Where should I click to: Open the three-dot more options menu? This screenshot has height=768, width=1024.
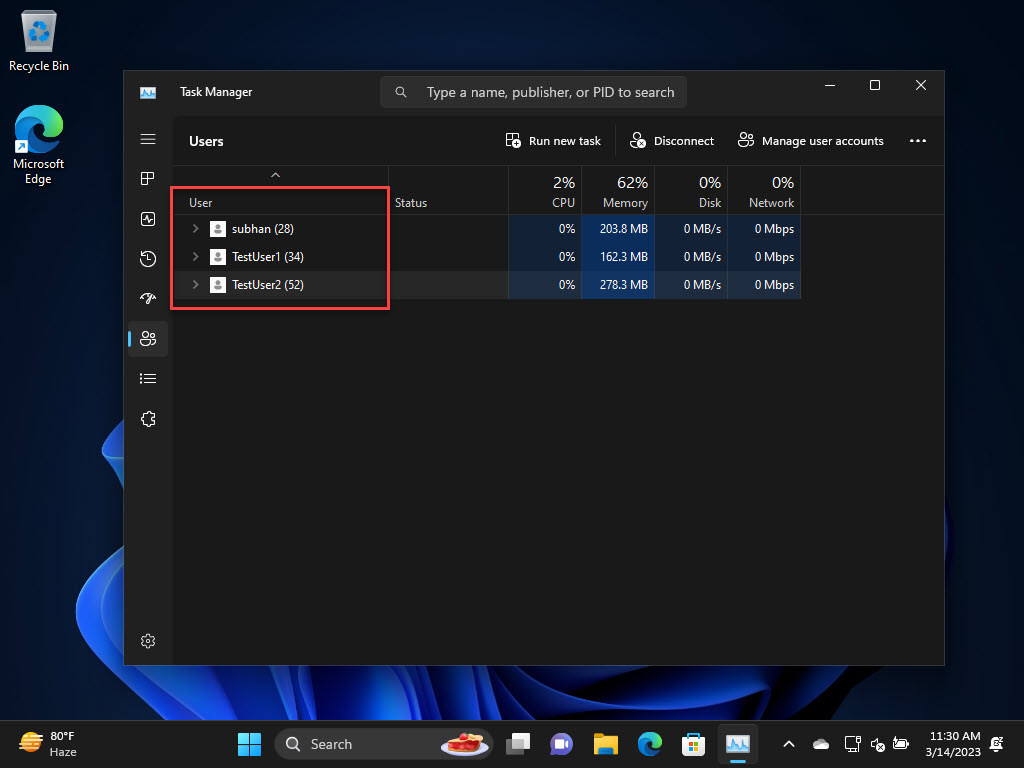(918, 140)
